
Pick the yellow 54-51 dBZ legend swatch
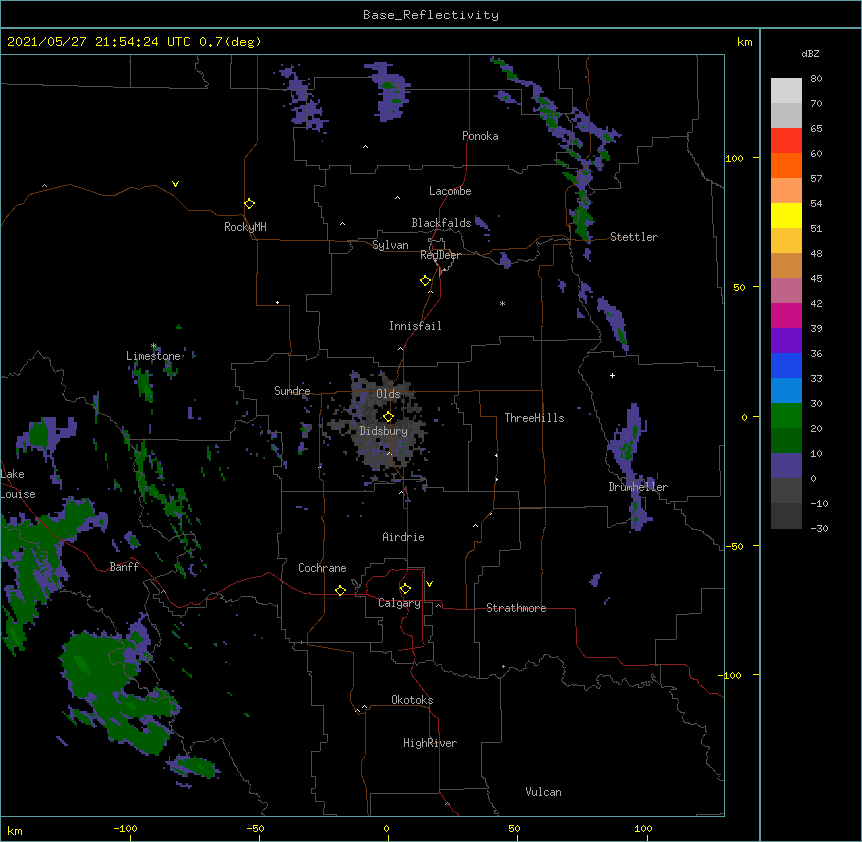click(x=786, y=215)
